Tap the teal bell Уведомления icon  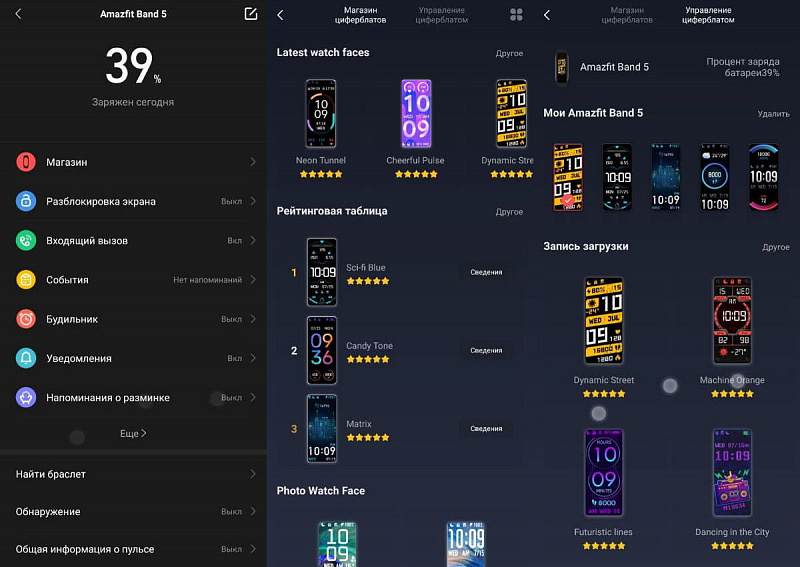[x=26, y=358]
